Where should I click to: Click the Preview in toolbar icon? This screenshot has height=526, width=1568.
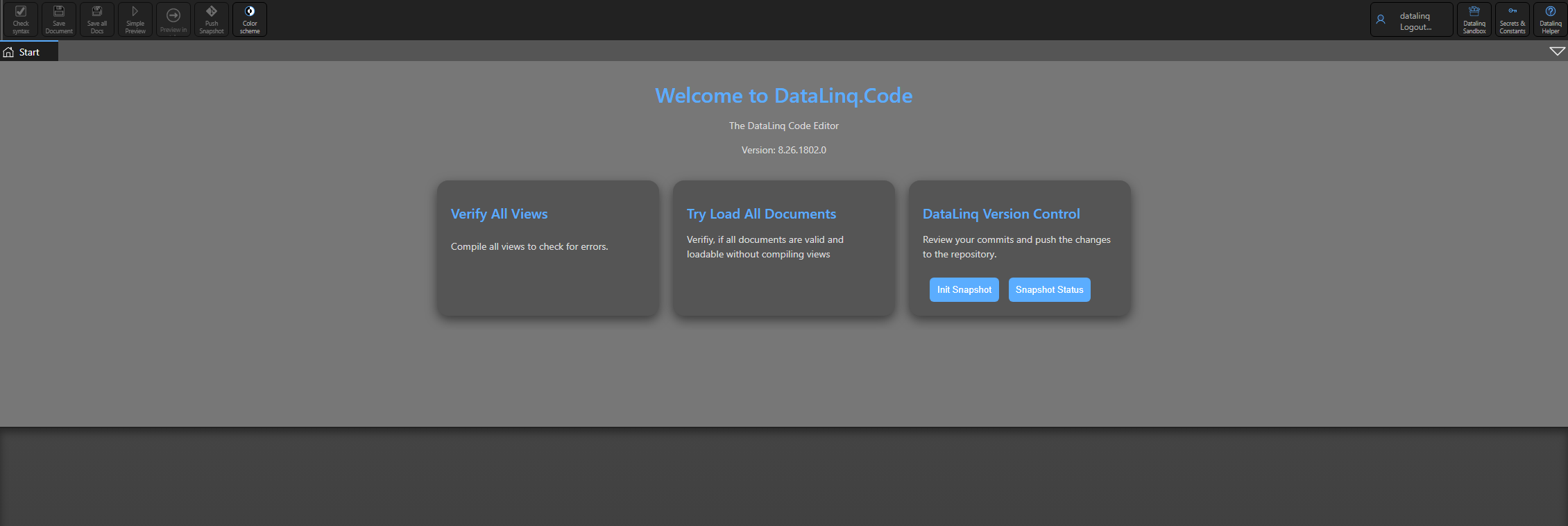coord(173,19)
